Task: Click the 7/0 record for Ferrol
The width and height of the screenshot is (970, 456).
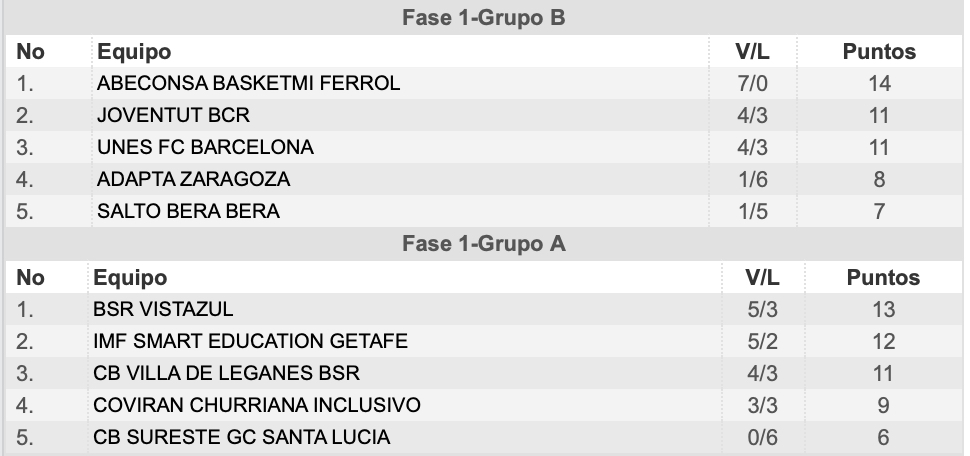Action: [x=753, y=83]
